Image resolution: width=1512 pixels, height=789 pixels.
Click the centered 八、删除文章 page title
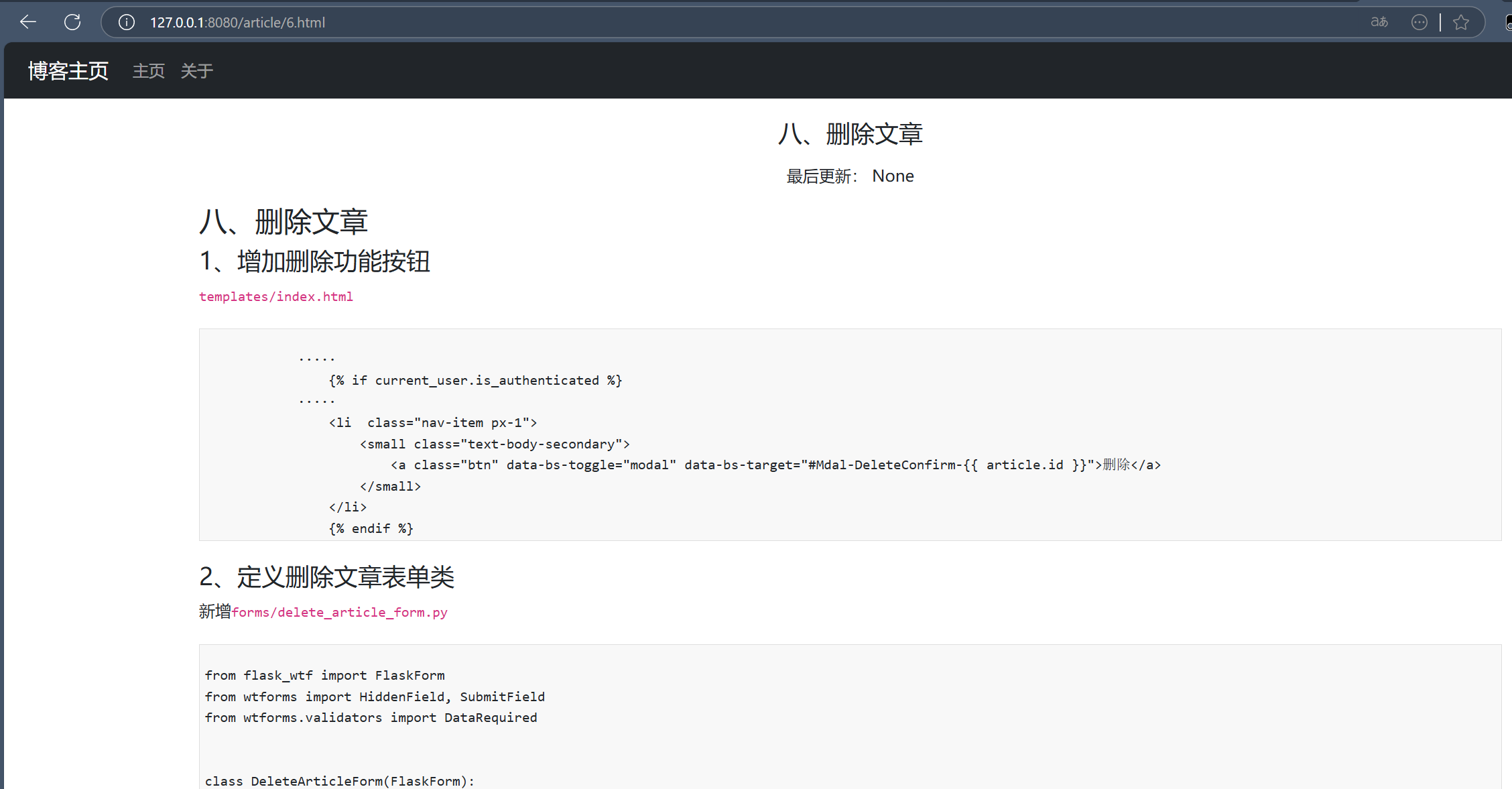tap(850, 134)
